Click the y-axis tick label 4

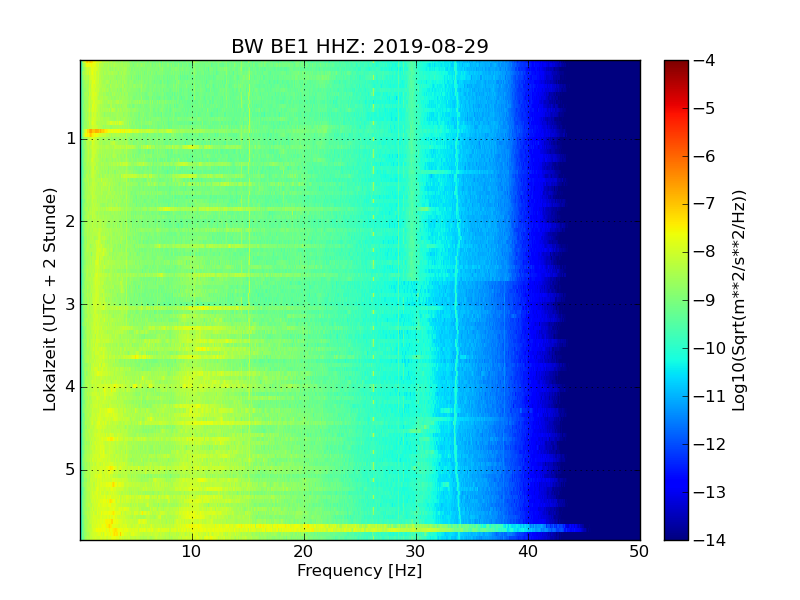click(71, 387)
